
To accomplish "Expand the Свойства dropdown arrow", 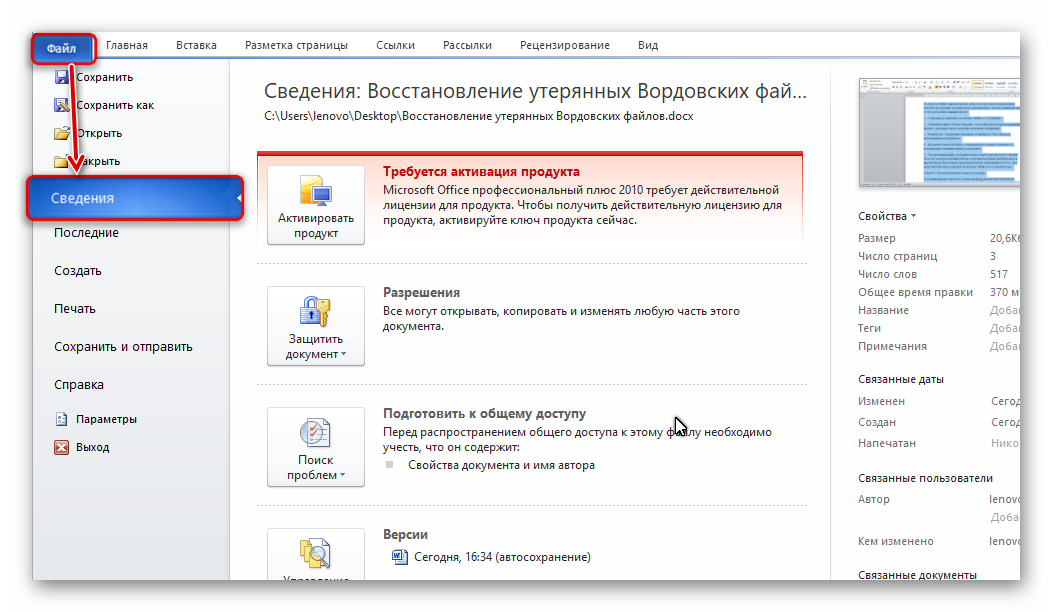I will point(913,216).
